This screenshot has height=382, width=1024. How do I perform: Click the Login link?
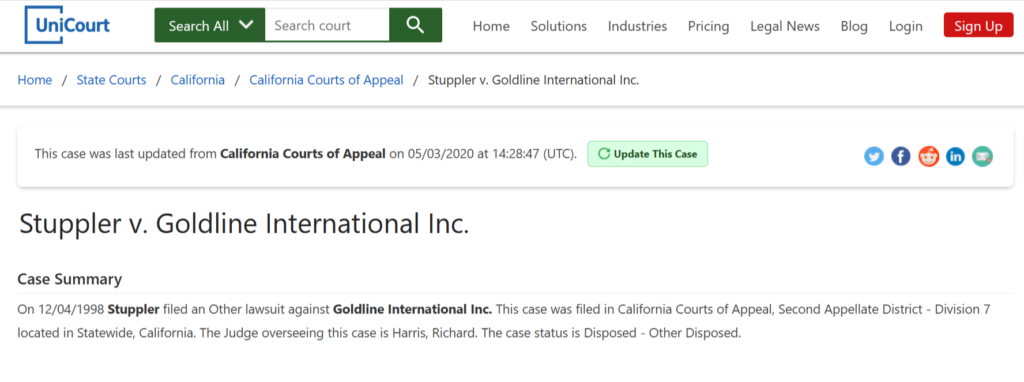[x=906, y=26]
